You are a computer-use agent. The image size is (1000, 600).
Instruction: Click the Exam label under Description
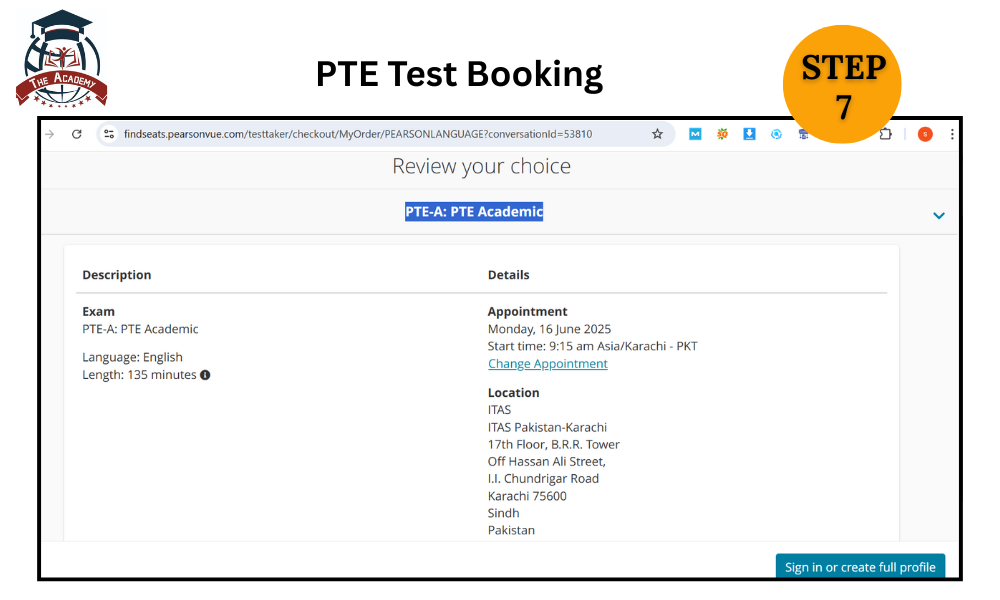[98, 312]
